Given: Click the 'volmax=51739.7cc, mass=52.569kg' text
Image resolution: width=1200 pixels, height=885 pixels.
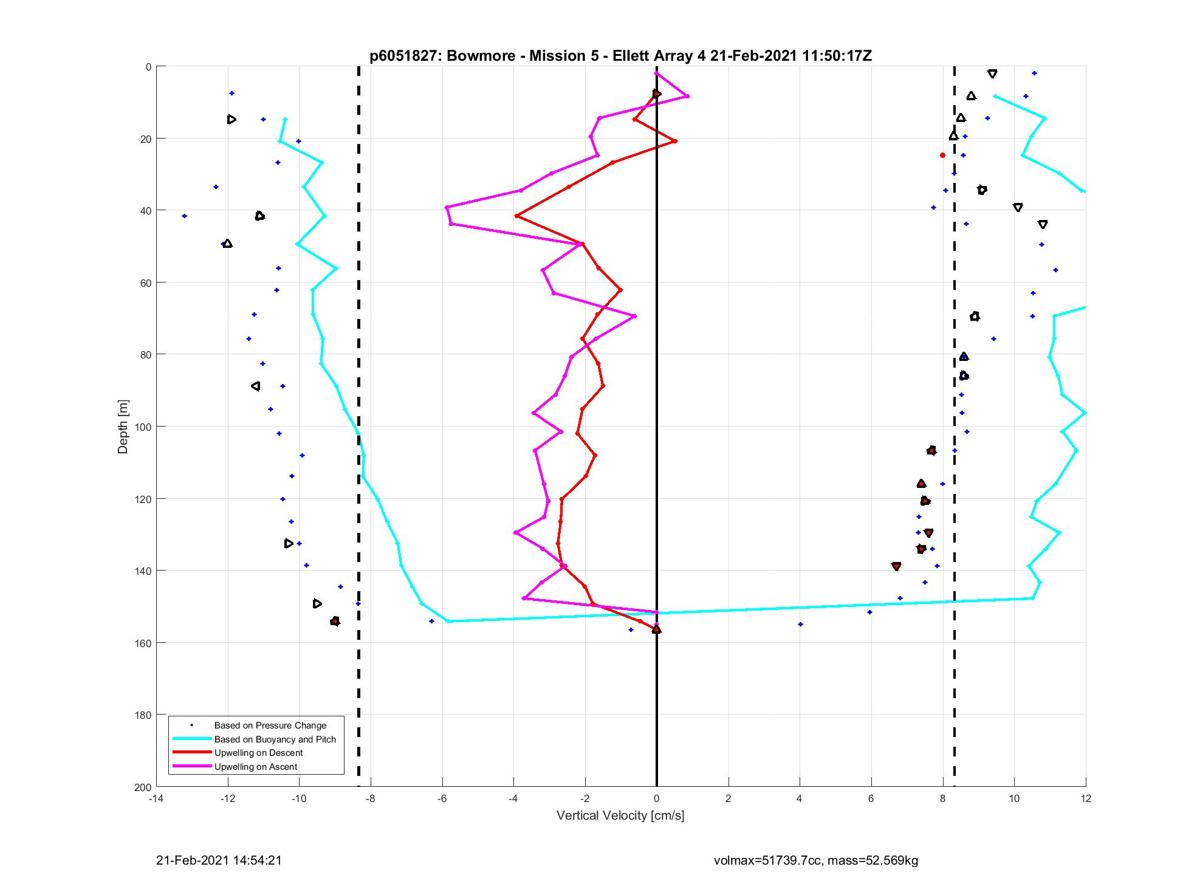Looking at the screenshot, I should tap(816, 860).
